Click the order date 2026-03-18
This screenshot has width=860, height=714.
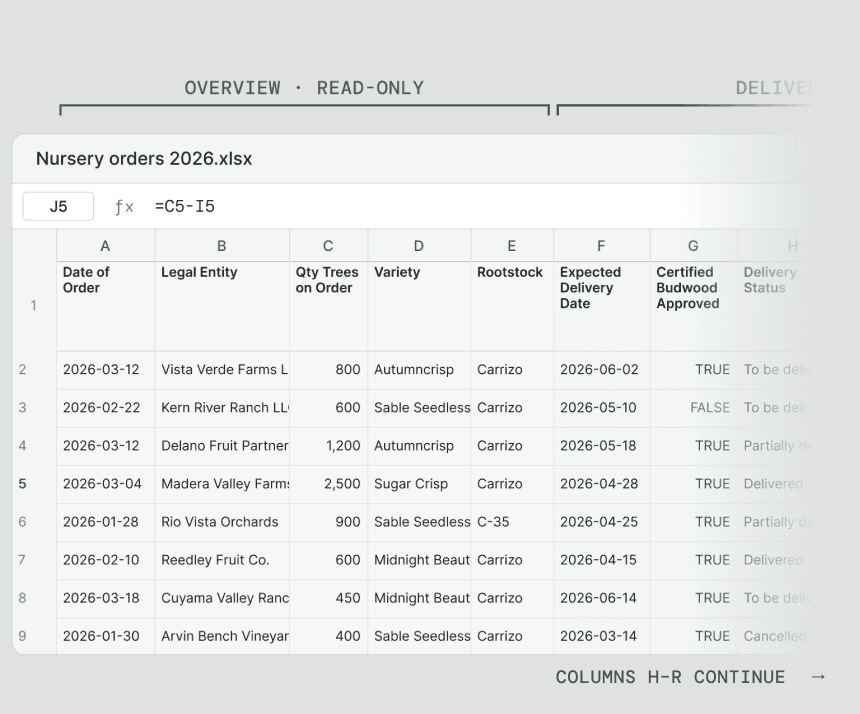click(x=105, y=598)
